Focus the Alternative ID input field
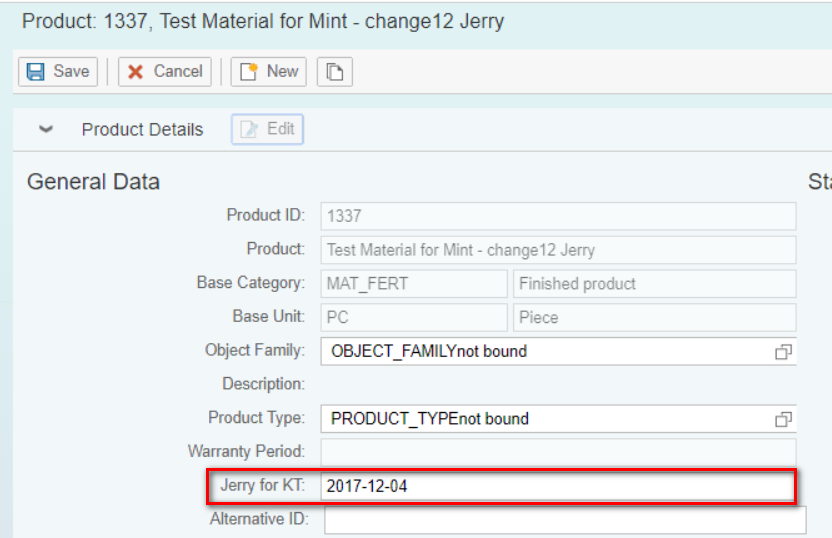The image size is (832, 538). [x=564, y=520]
